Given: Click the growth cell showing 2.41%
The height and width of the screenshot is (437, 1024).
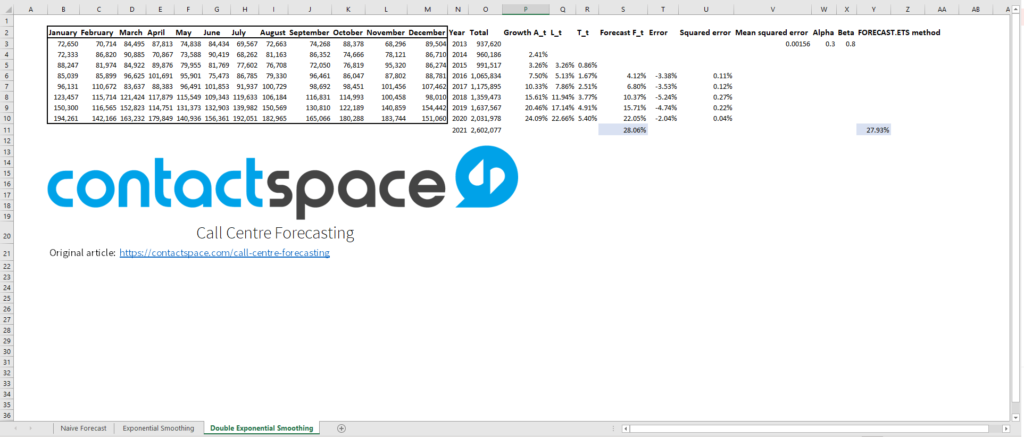Looking at the screenshot, I should [526, 54].
